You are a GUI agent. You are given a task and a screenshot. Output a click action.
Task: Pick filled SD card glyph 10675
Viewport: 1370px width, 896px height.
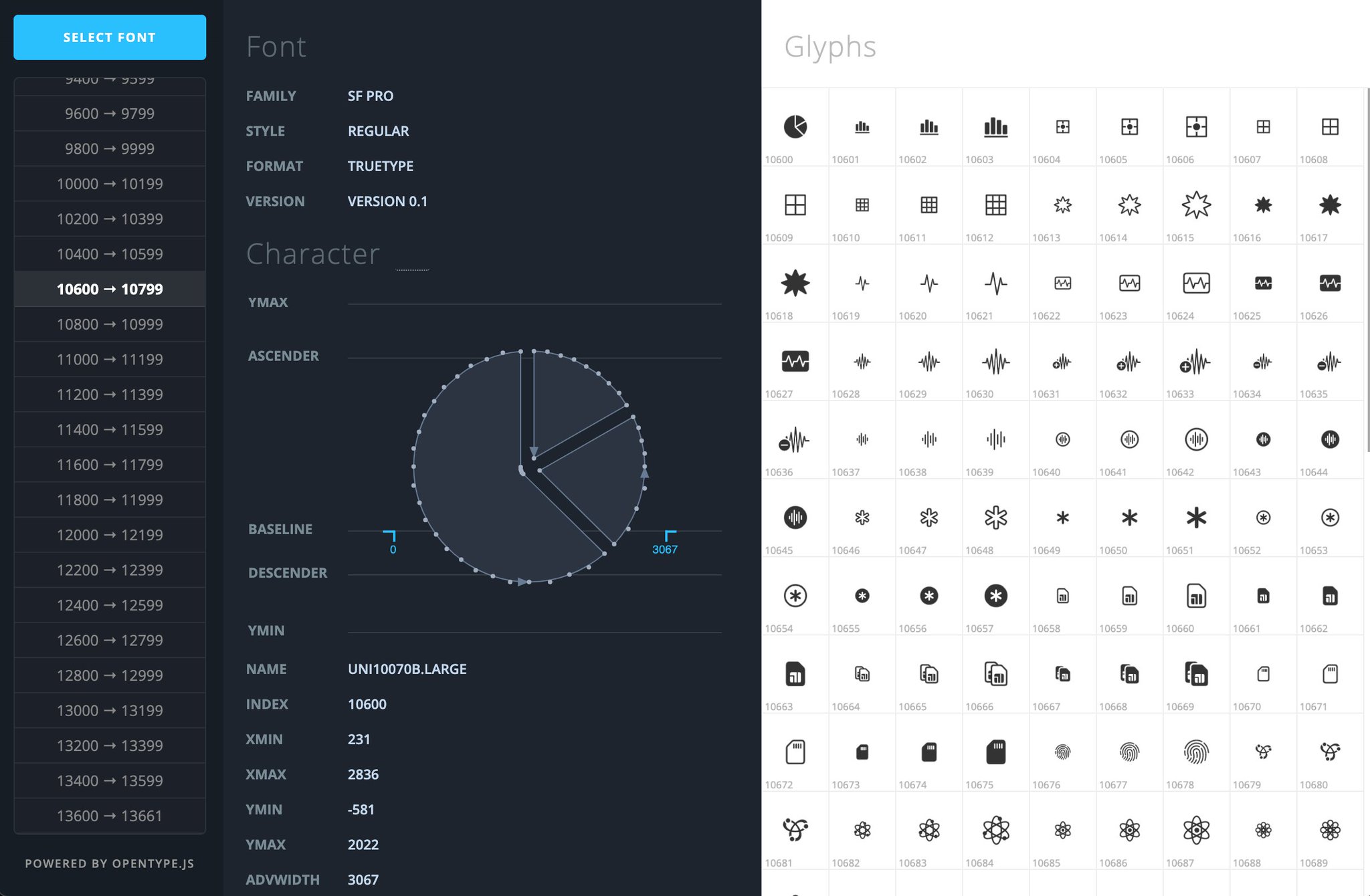(x=996, y=753)
